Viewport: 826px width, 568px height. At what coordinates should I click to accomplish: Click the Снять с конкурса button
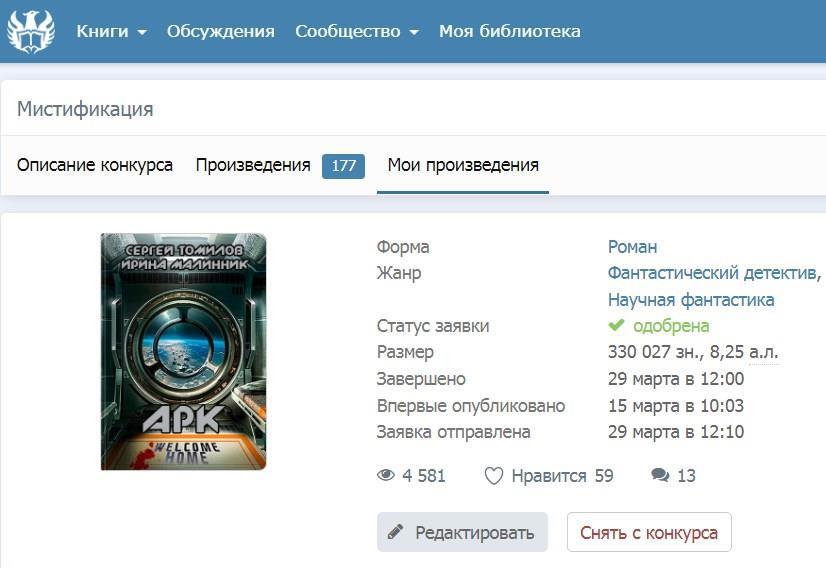coord(649,532)
